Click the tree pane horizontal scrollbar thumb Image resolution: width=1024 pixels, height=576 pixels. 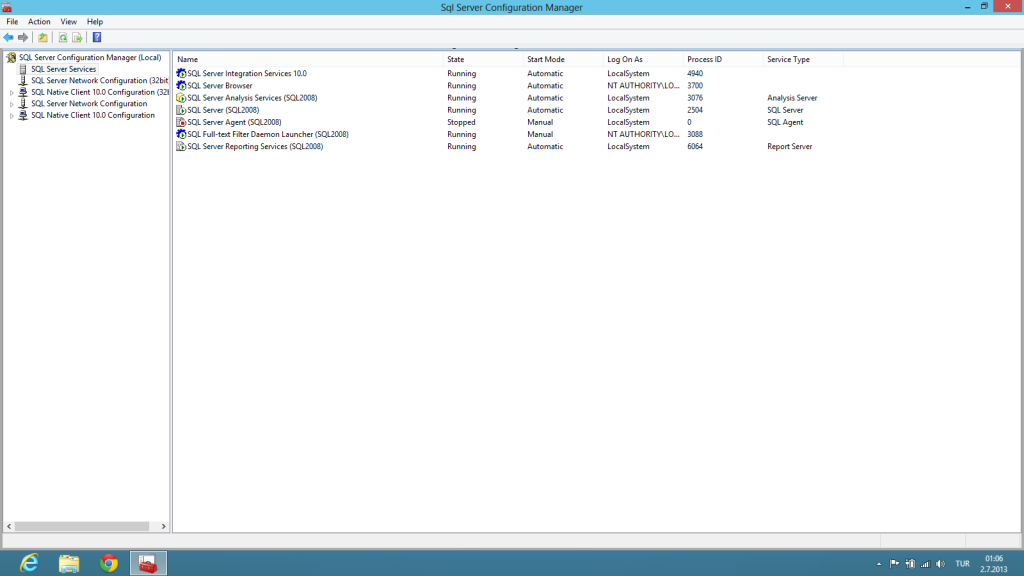(x=82, y=526)
